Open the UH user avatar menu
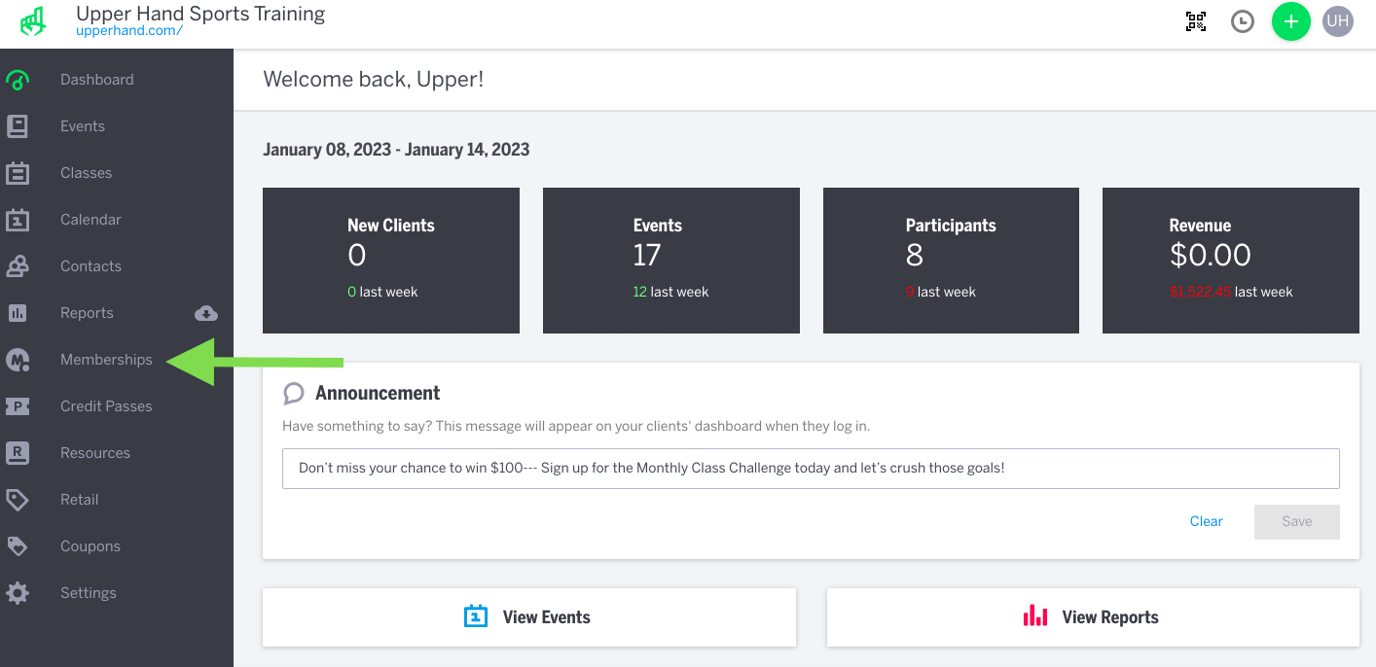This screenshot has height=667, width=1376. pyautogui.click(x=1337, y=21)
